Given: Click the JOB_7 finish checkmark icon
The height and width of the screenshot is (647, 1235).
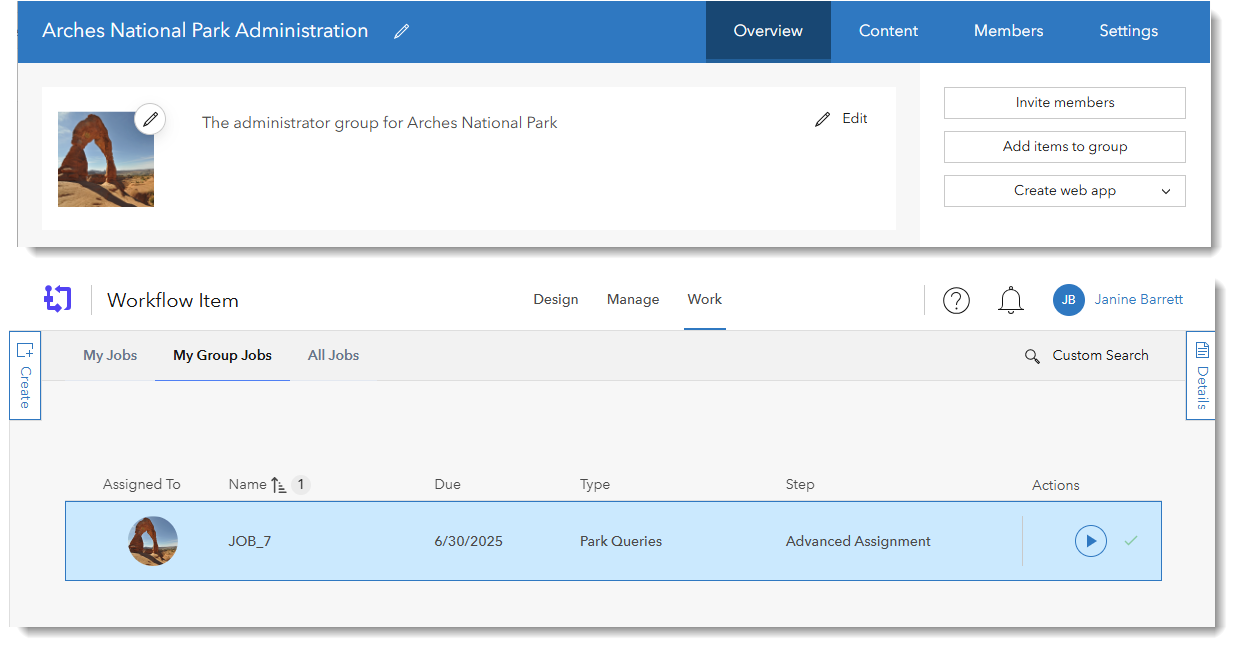Looking at the screenshot, I should 1131,541.
